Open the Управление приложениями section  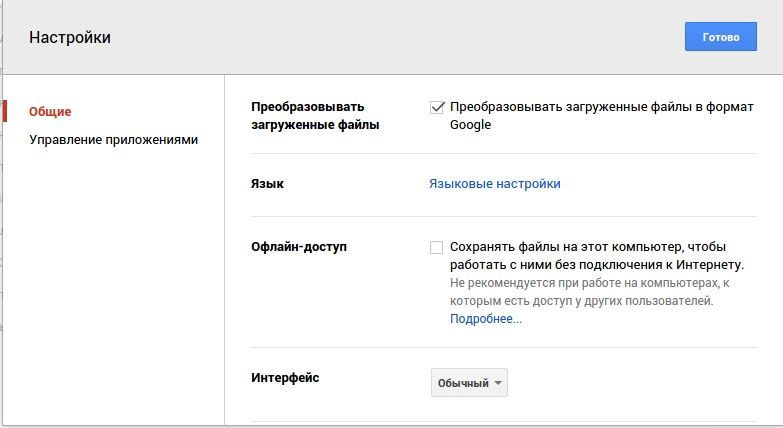point(113,140)
